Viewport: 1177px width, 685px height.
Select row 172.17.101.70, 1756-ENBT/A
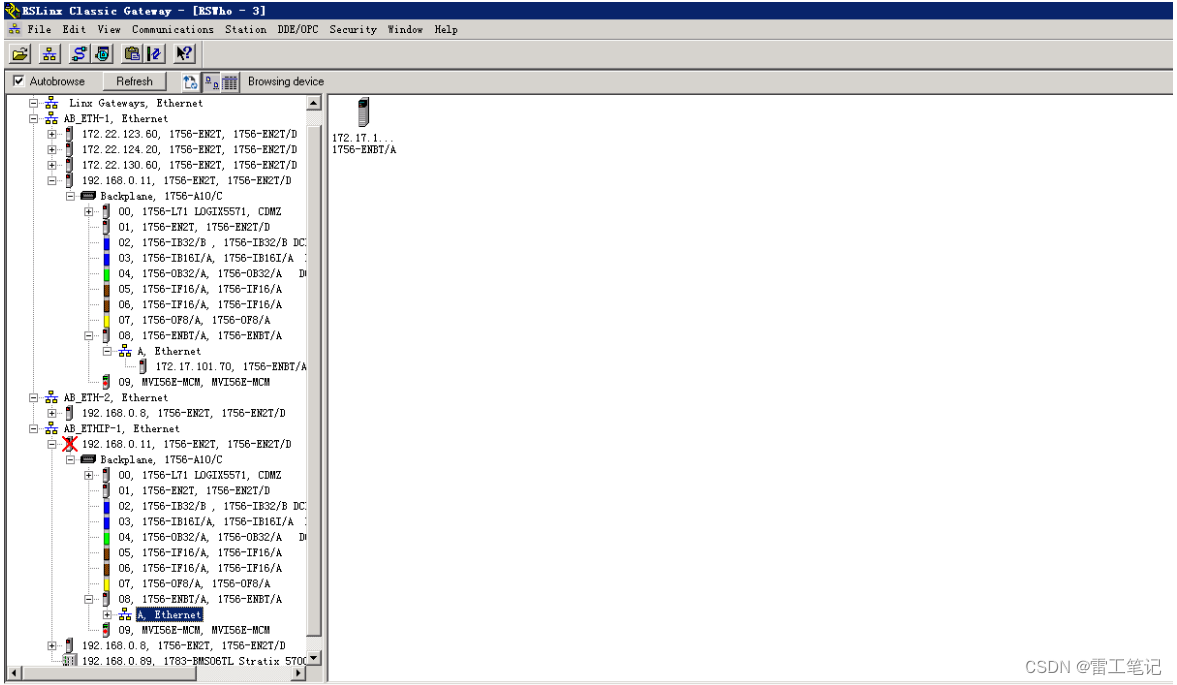(231, 367)
